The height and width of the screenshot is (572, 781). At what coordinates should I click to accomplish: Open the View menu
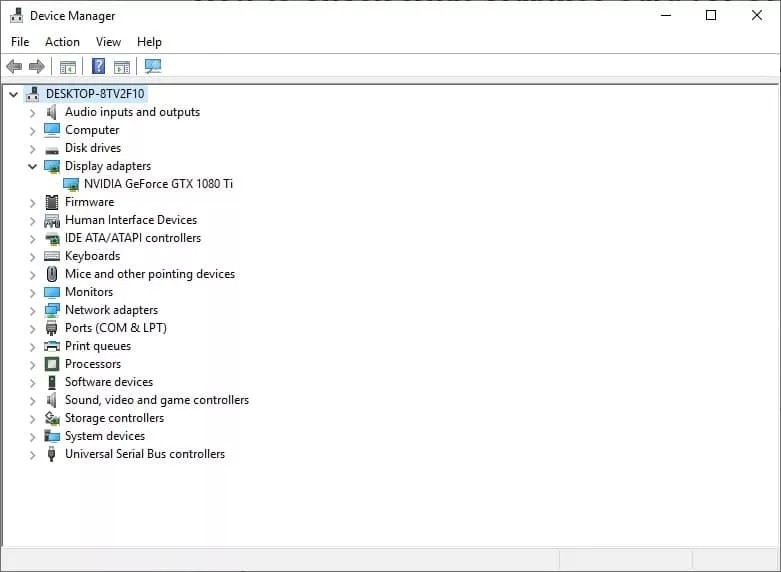point(108,42)
